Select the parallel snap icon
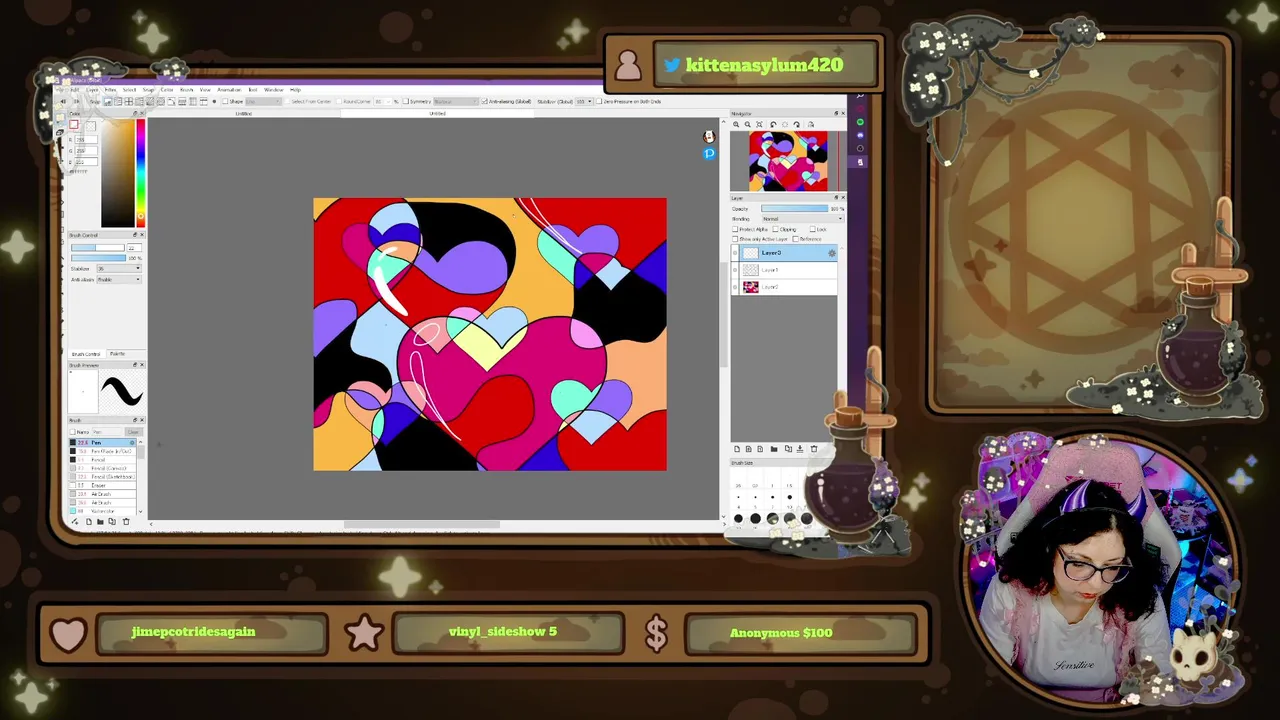1280x720 pixels. (118, 102)
